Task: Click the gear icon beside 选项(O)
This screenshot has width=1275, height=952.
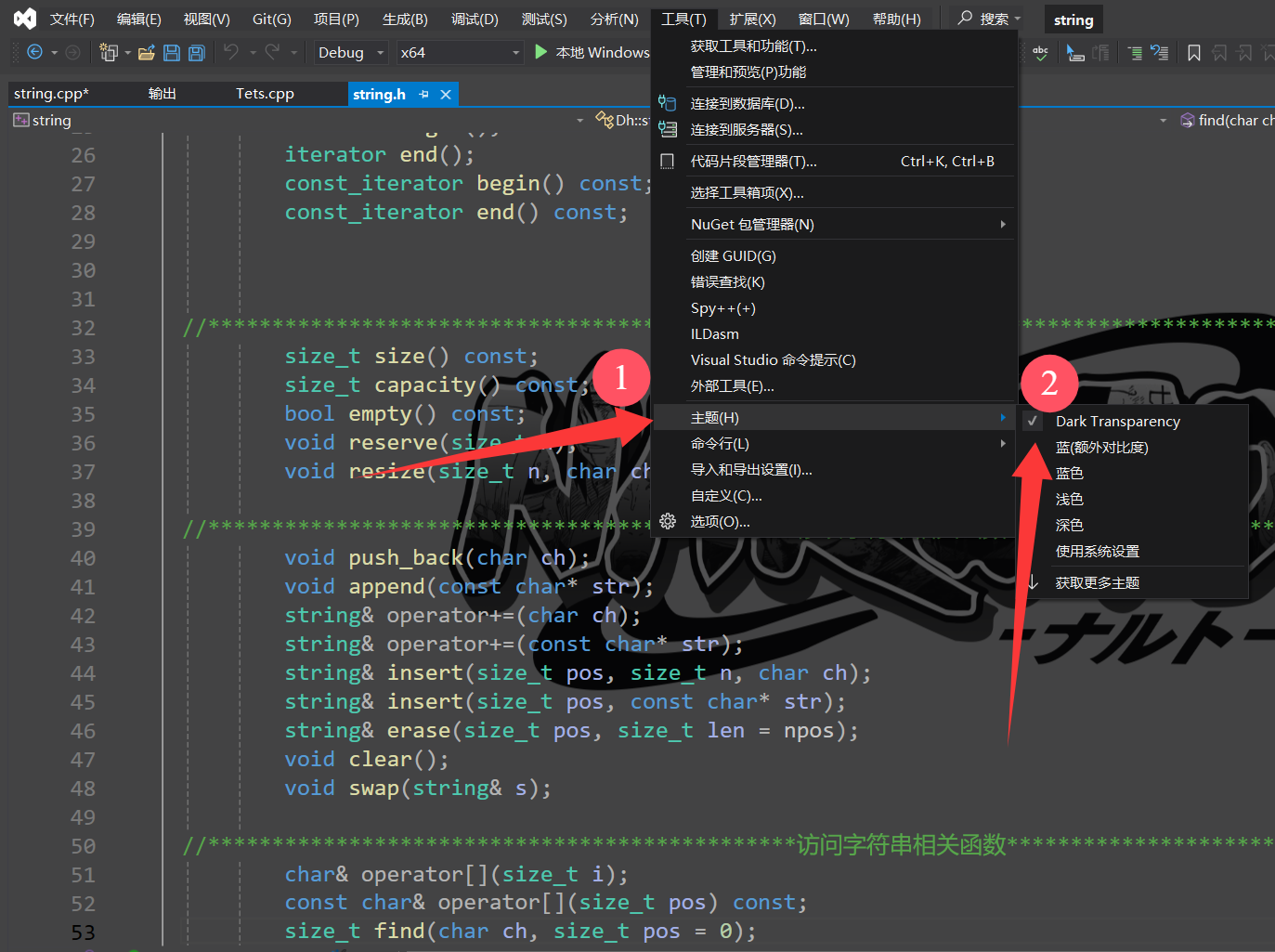Action: pyautogui.click(x=667, y=521)
